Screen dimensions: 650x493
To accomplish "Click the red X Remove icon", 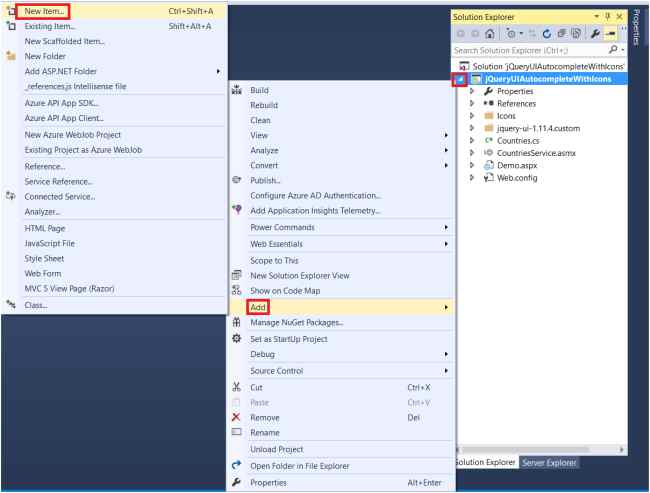I will (236, 417).
